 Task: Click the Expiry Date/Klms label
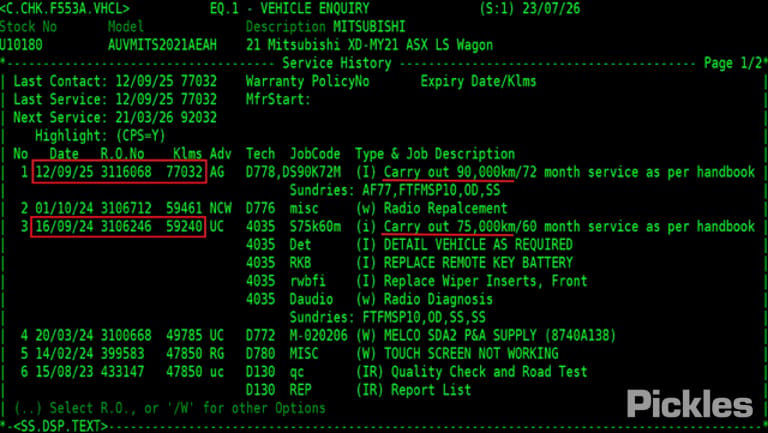point(478,81)
